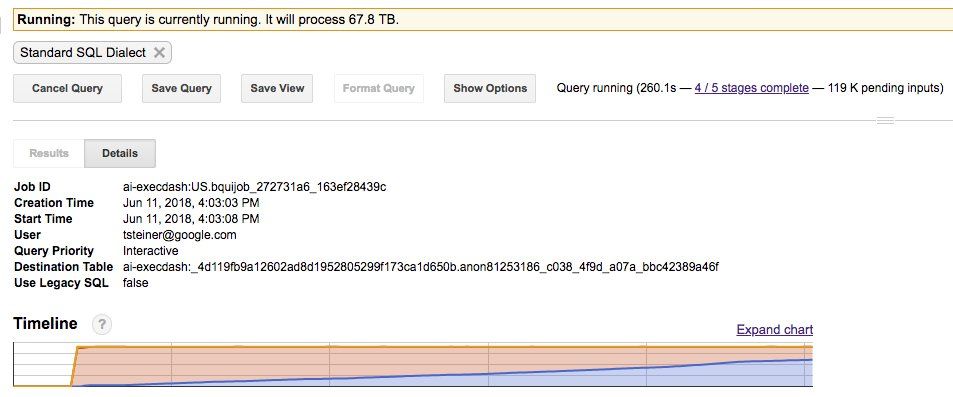
Task: Open the 4 / 5 stages complete link
Action: click(x=752, y=88)
